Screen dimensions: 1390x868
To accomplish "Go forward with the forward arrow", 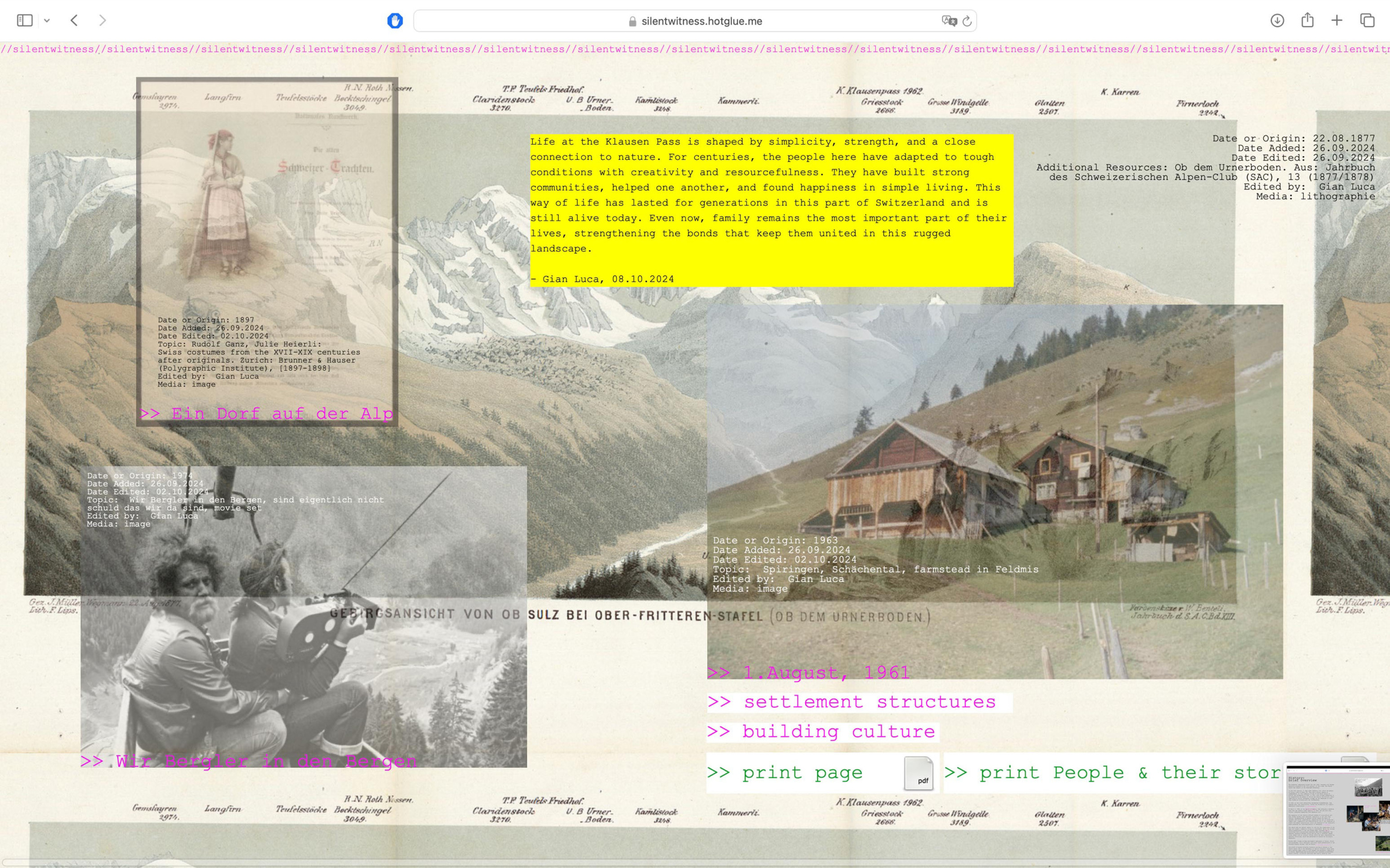I will [103, 21].
